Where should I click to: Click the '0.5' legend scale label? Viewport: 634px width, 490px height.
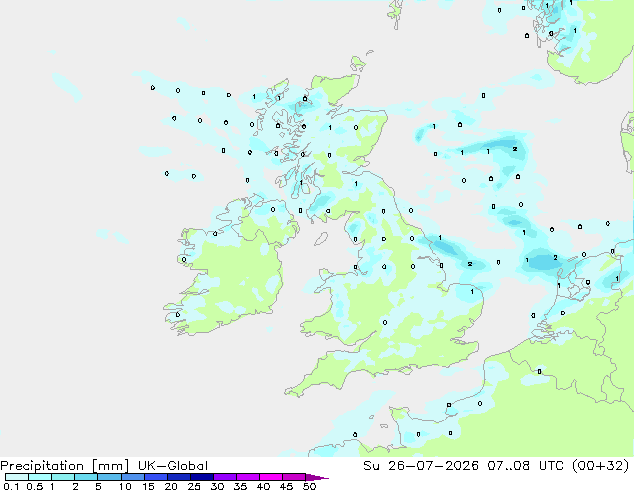coord(34,486)
